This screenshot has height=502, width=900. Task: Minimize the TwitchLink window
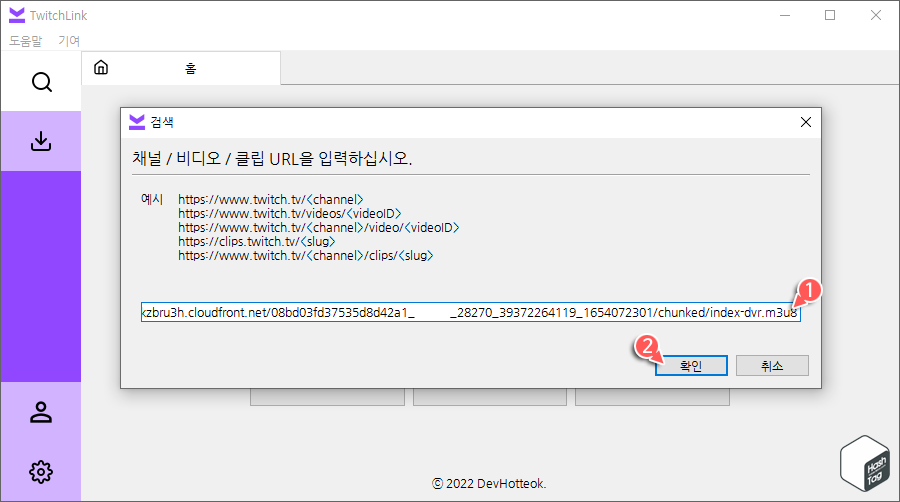click(785, 15)
